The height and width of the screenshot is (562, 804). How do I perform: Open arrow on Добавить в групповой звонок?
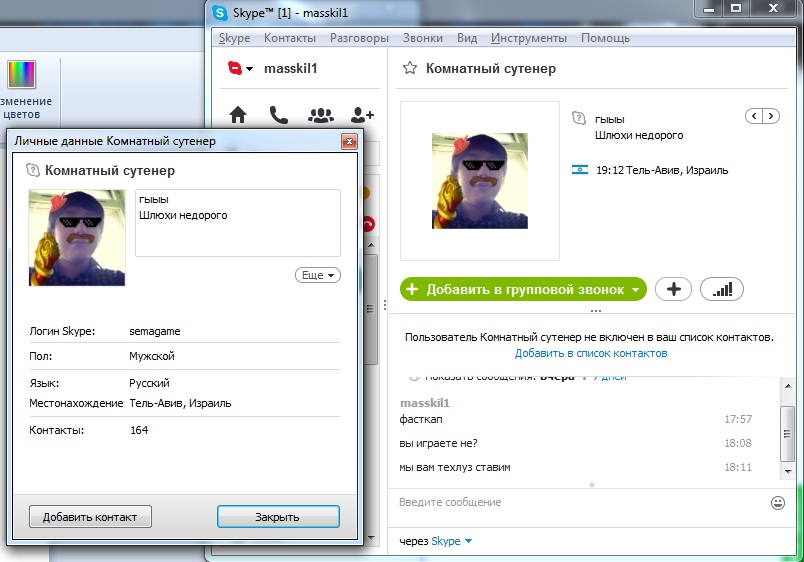click(635, 290)
